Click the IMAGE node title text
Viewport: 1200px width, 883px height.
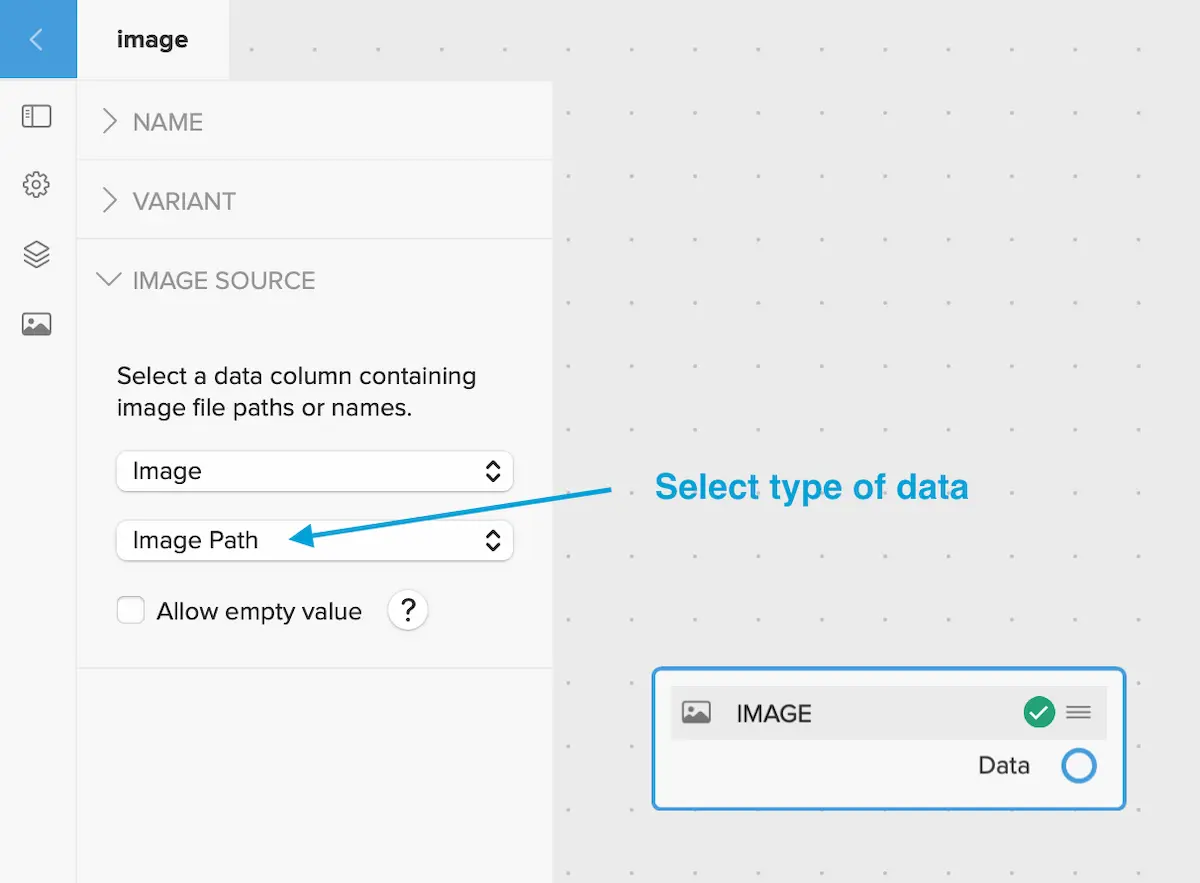774,714
